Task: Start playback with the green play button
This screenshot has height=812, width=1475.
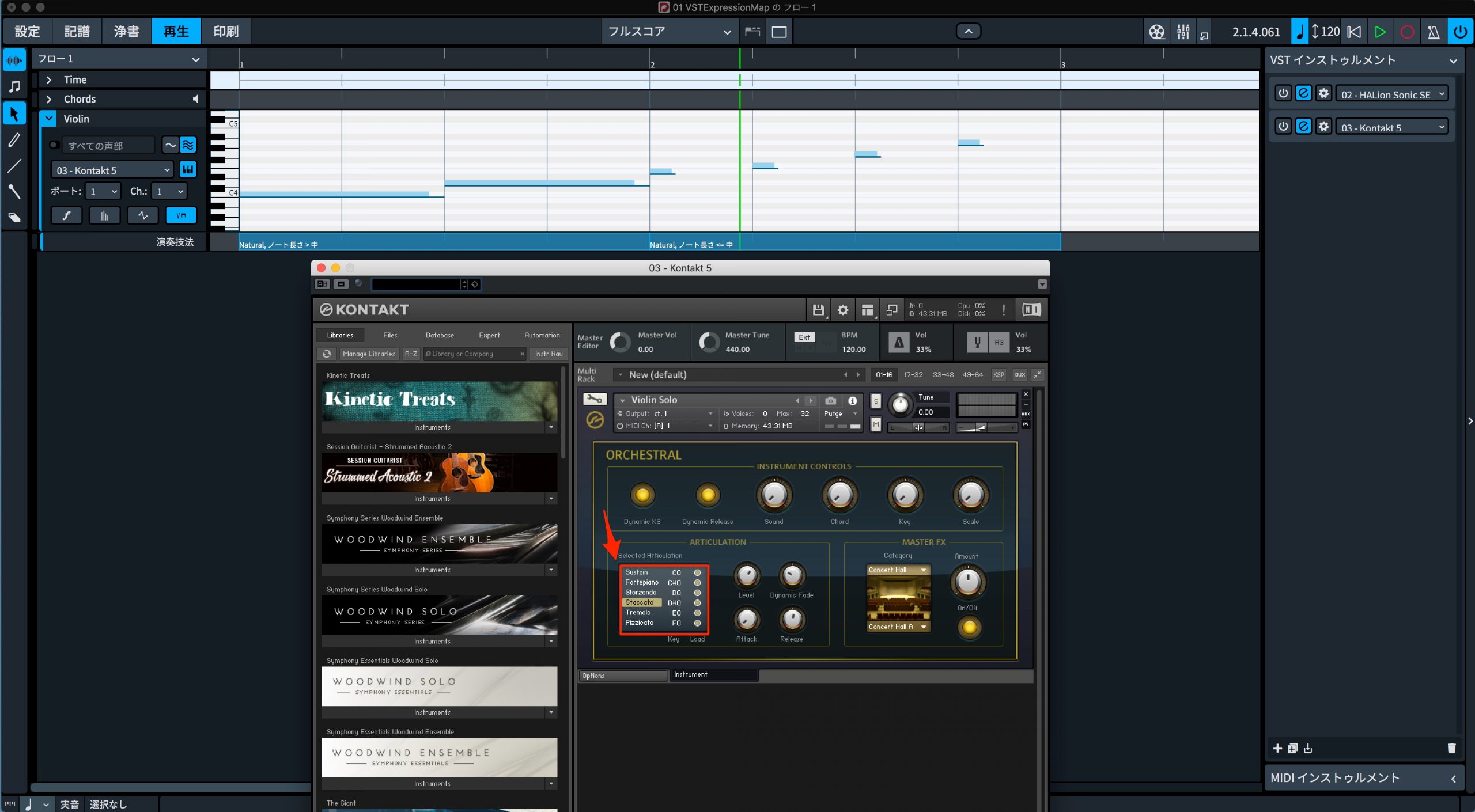Action: point(1380,32)
